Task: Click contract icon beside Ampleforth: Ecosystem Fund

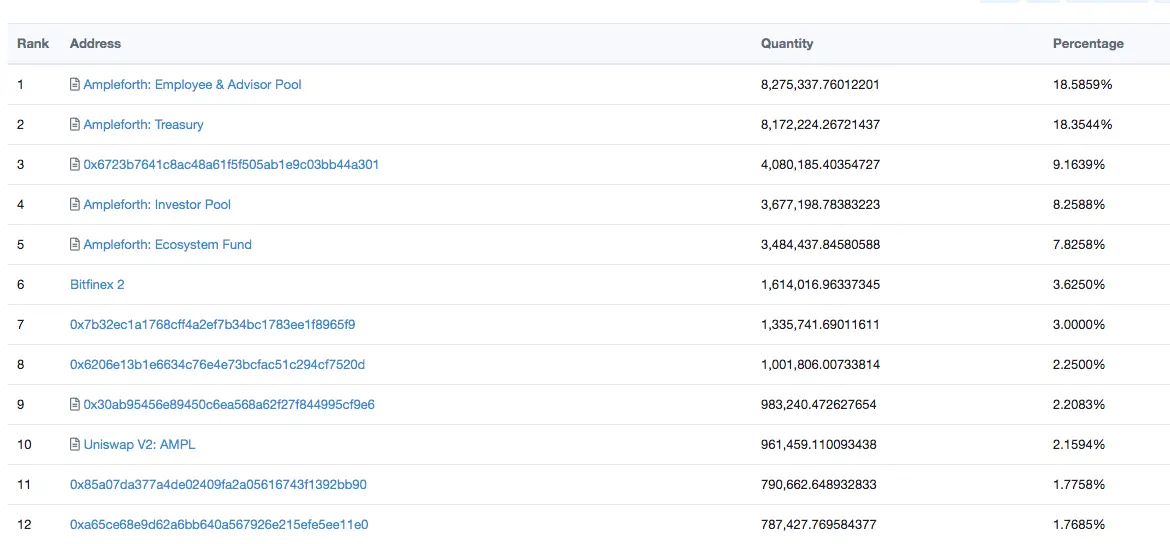Action: pos(75,245)
